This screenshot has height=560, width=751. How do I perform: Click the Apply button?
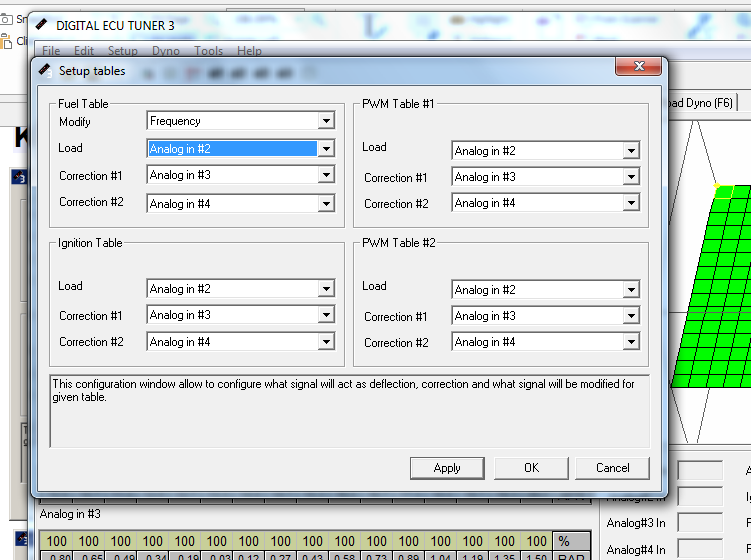(447, 468)
